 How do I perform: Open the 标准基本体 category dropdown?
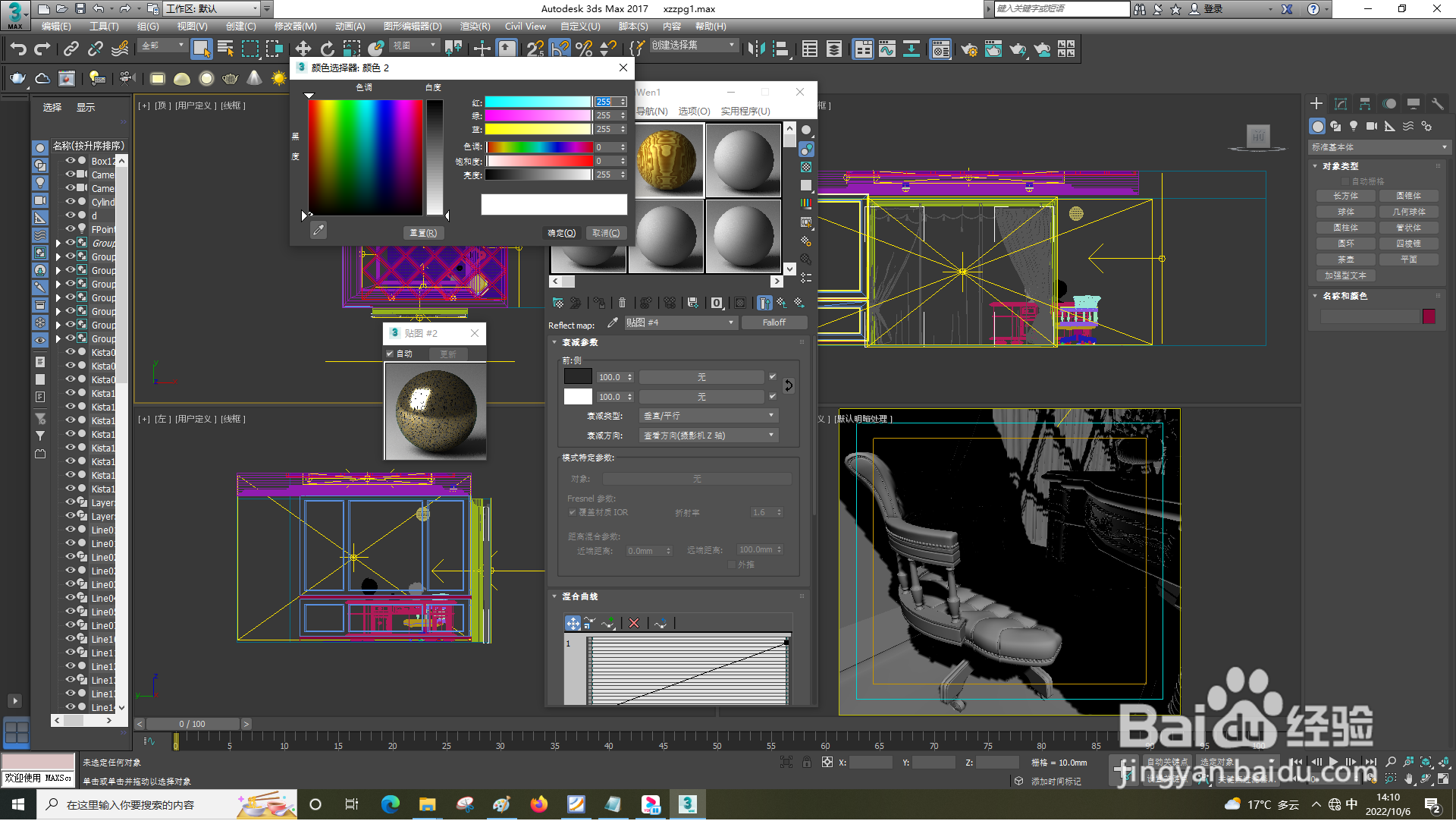click(x=1379, y=147)
